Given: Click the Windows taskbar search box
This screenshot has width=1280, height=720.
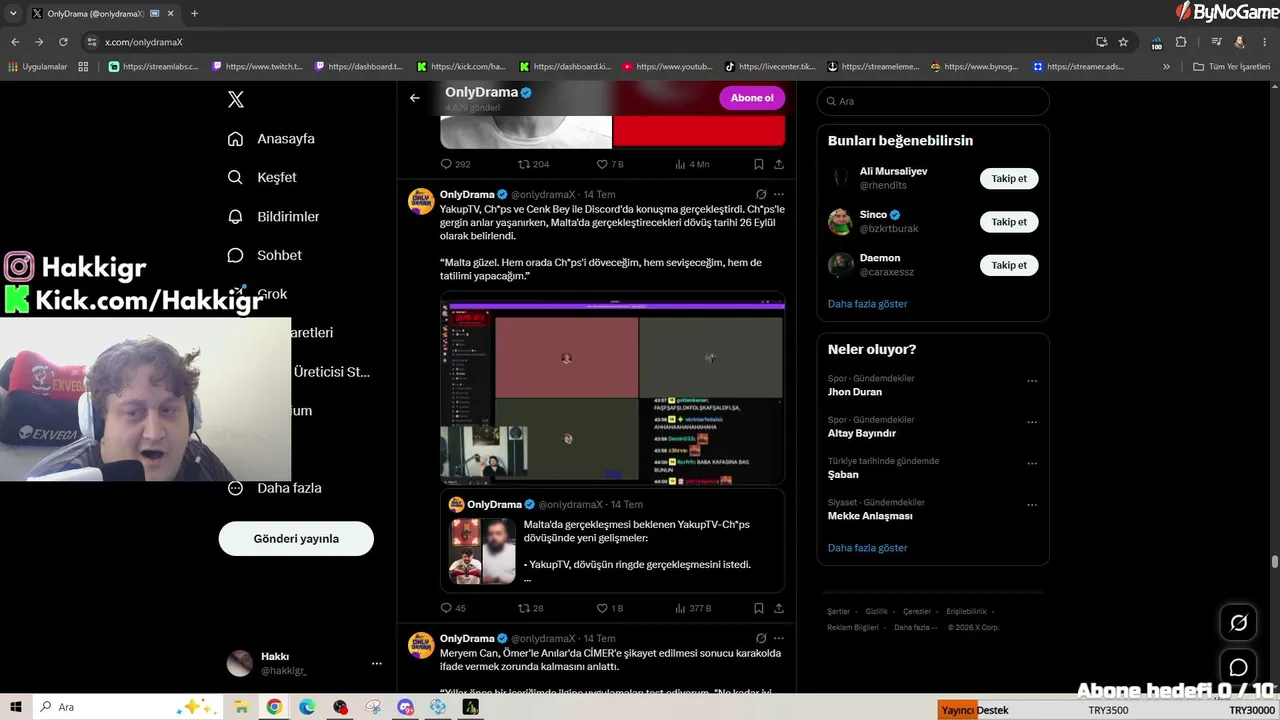Looking at the screenshot, I should tap(126, 707).
